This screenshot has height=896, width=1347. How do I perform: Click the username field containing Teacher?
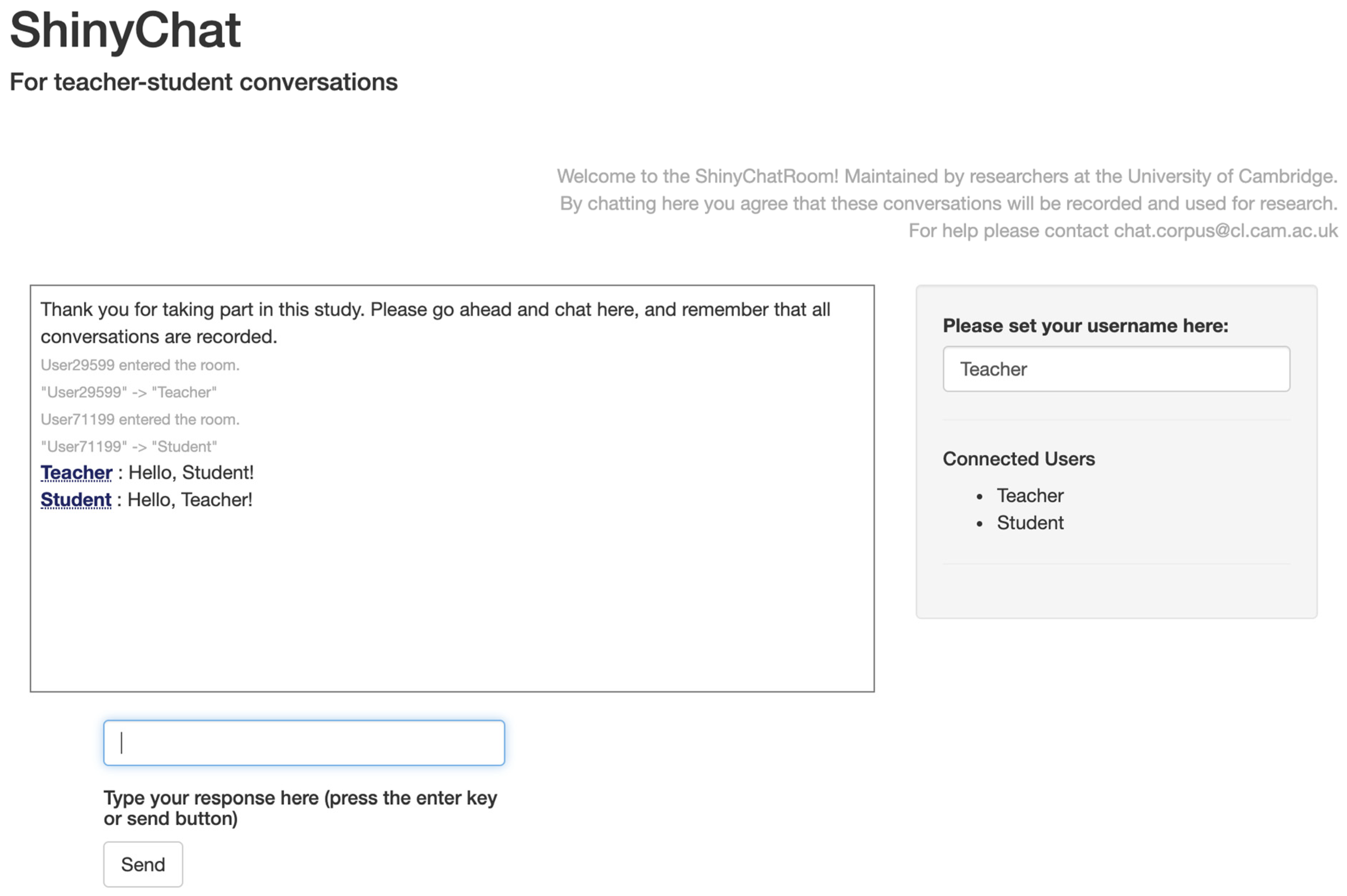point(1116,368)
